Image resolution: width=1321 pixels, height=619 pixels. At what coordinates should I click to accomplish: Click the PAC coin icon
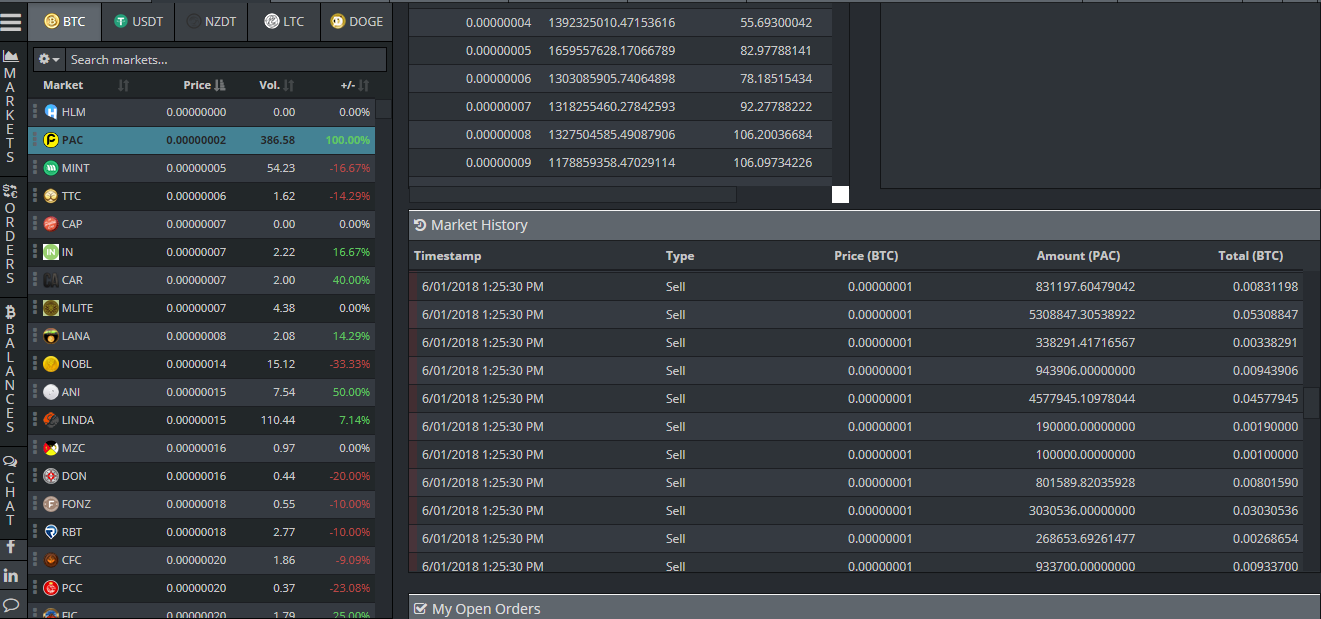[51, 140]
